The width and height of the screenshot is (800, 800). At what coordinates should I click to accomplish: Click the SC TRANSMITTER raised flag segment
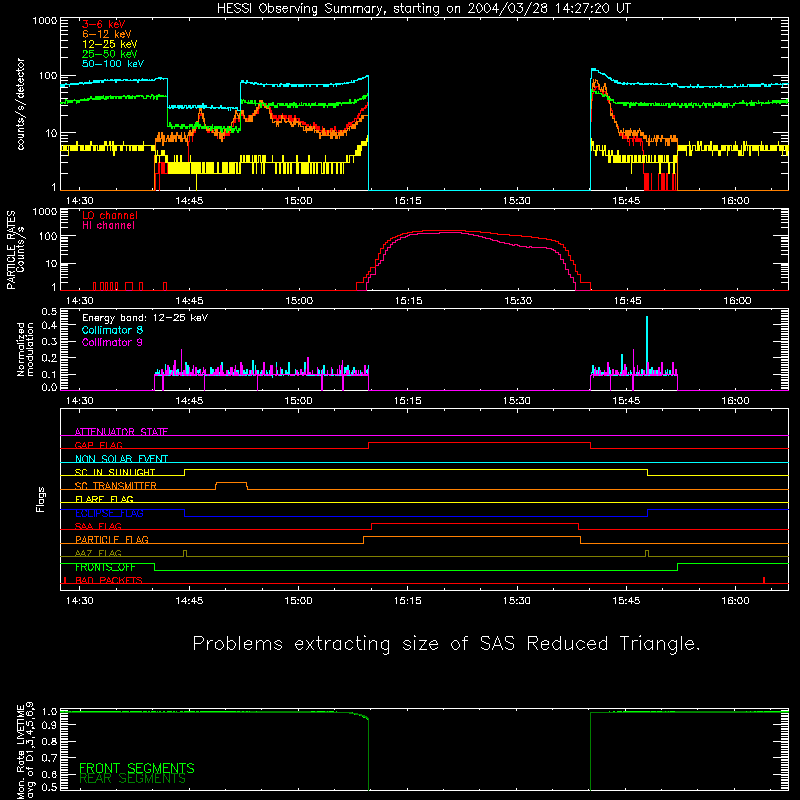click(232, 483)
